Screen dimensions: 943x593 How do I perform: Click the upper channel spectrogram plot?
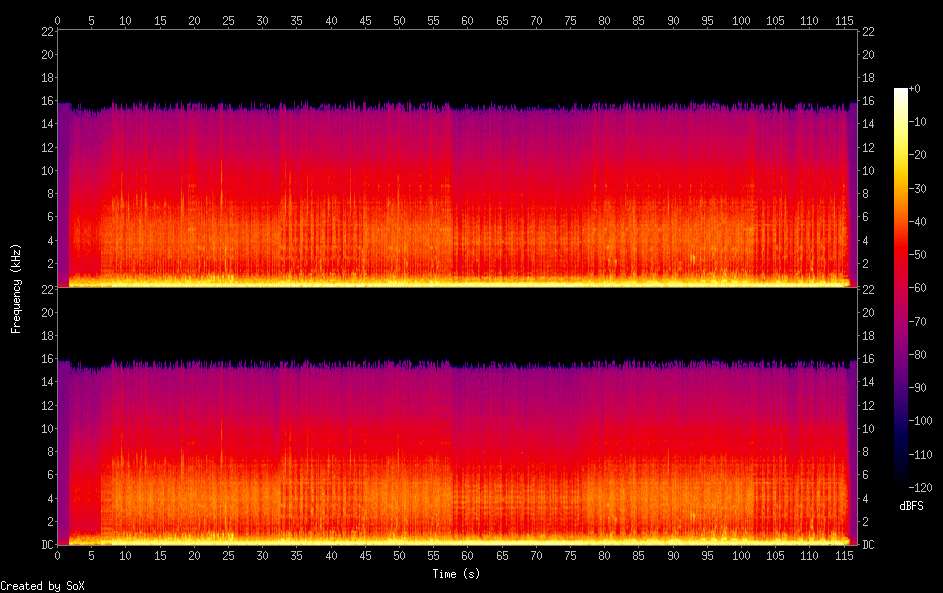457,158
